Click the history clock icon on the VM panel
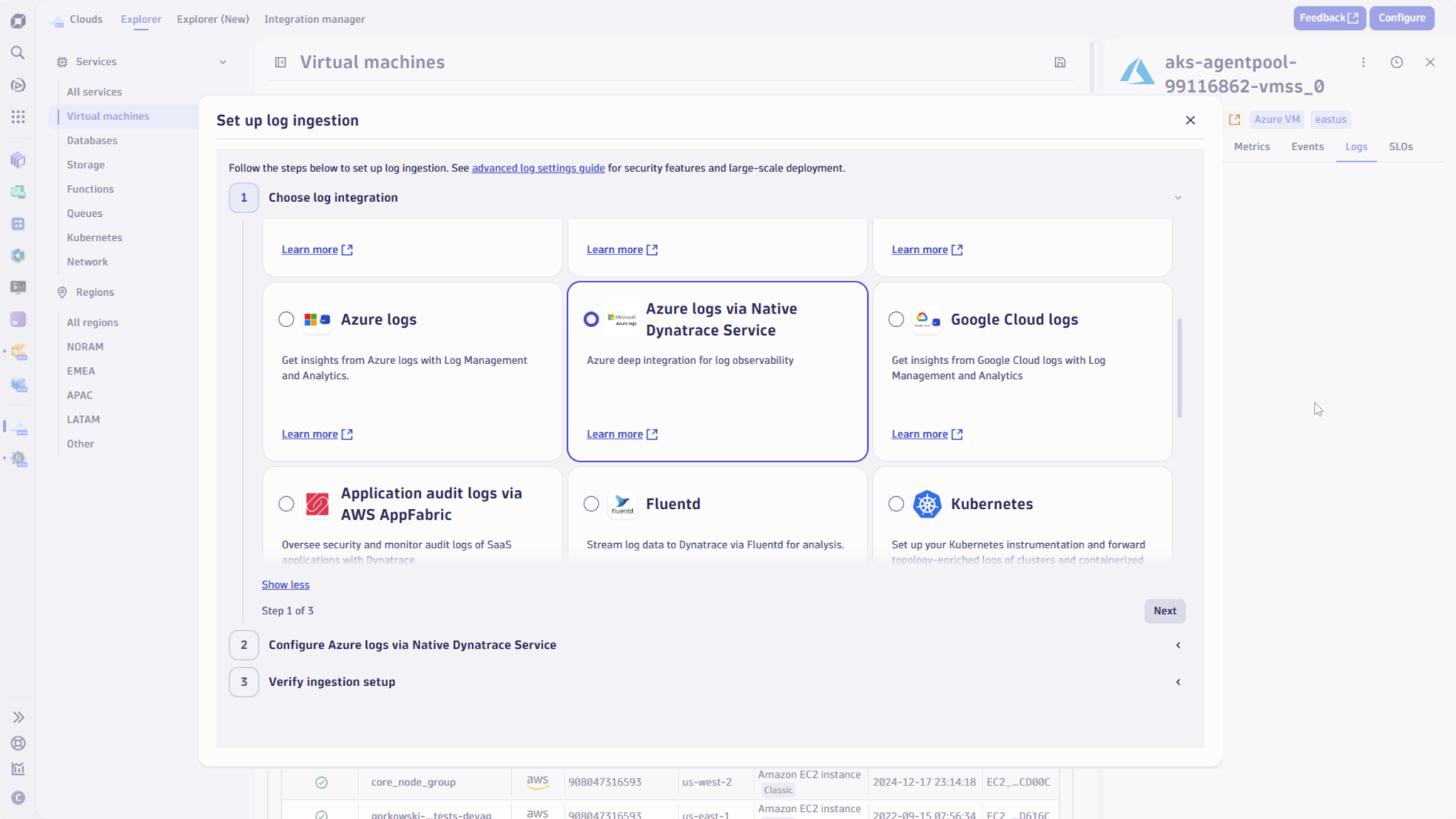Image resolution: width=1456 pixels, height=819 pixels. pyautogui.click(x=1397, y=62)
